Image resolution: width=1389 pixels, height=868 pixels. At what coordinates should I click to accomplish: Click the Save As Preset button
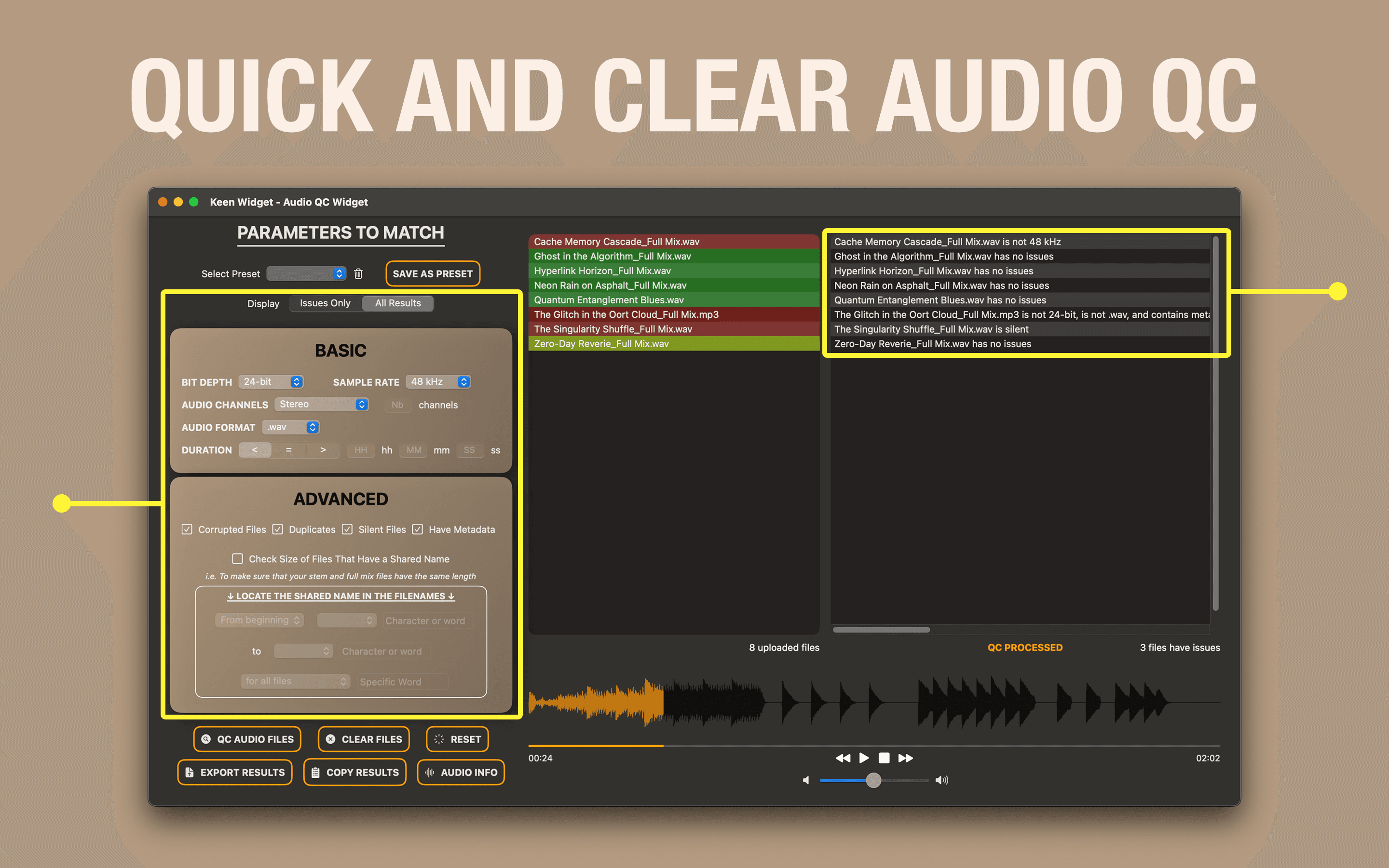[x=432, y=274]
